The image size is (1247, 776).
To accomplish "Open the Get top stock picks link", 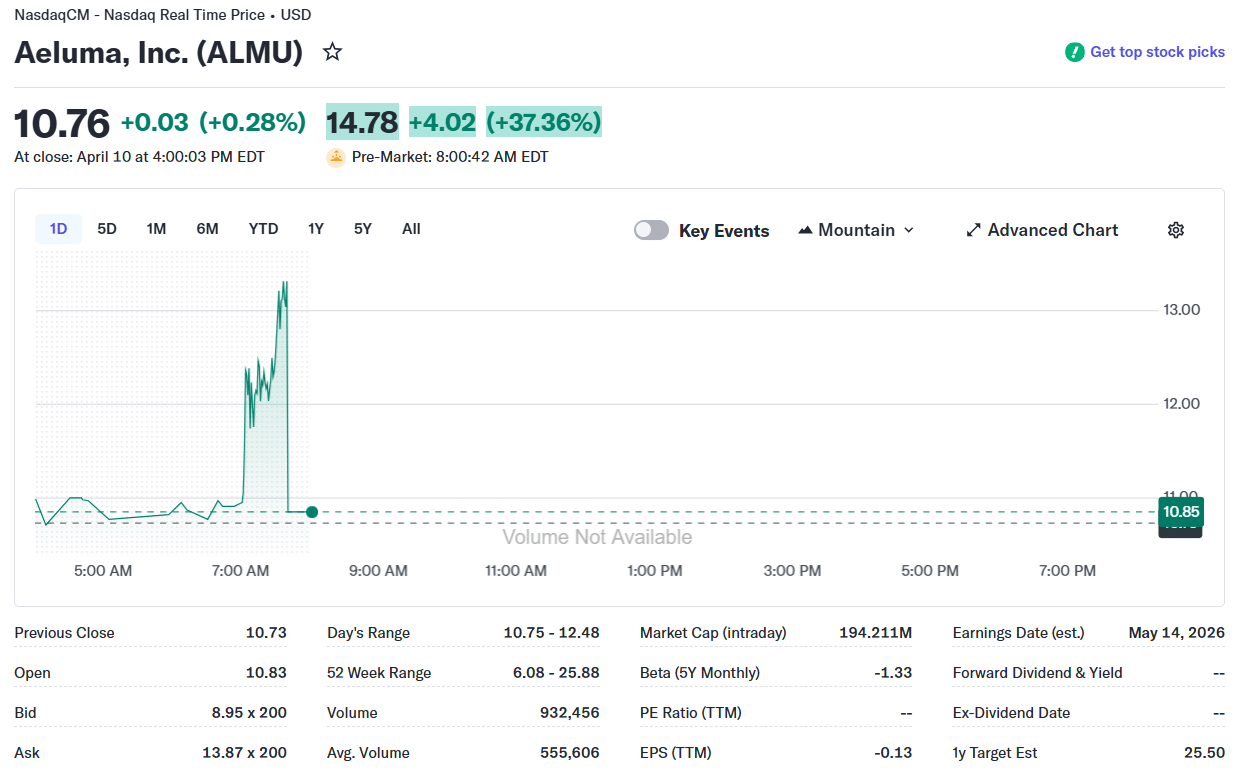I will tap(1157, 52).
